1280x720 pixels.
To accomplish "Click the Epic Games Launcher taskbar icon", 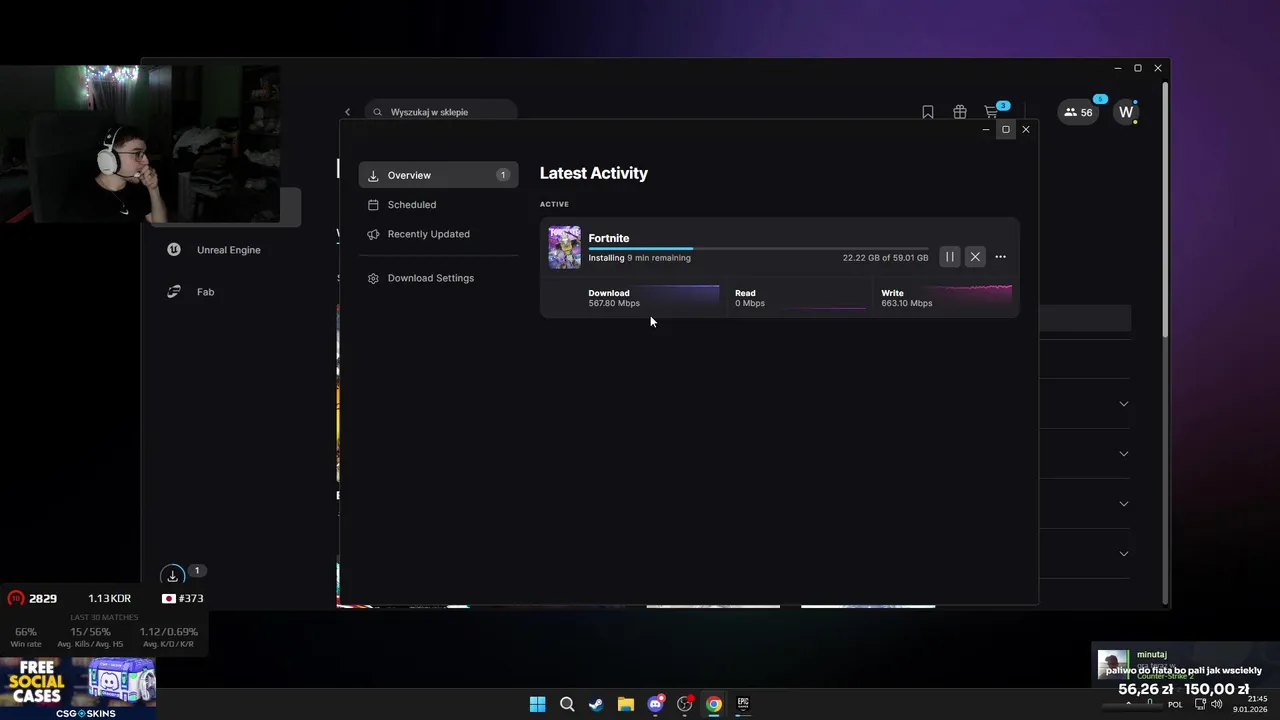I will coord(743,704).
